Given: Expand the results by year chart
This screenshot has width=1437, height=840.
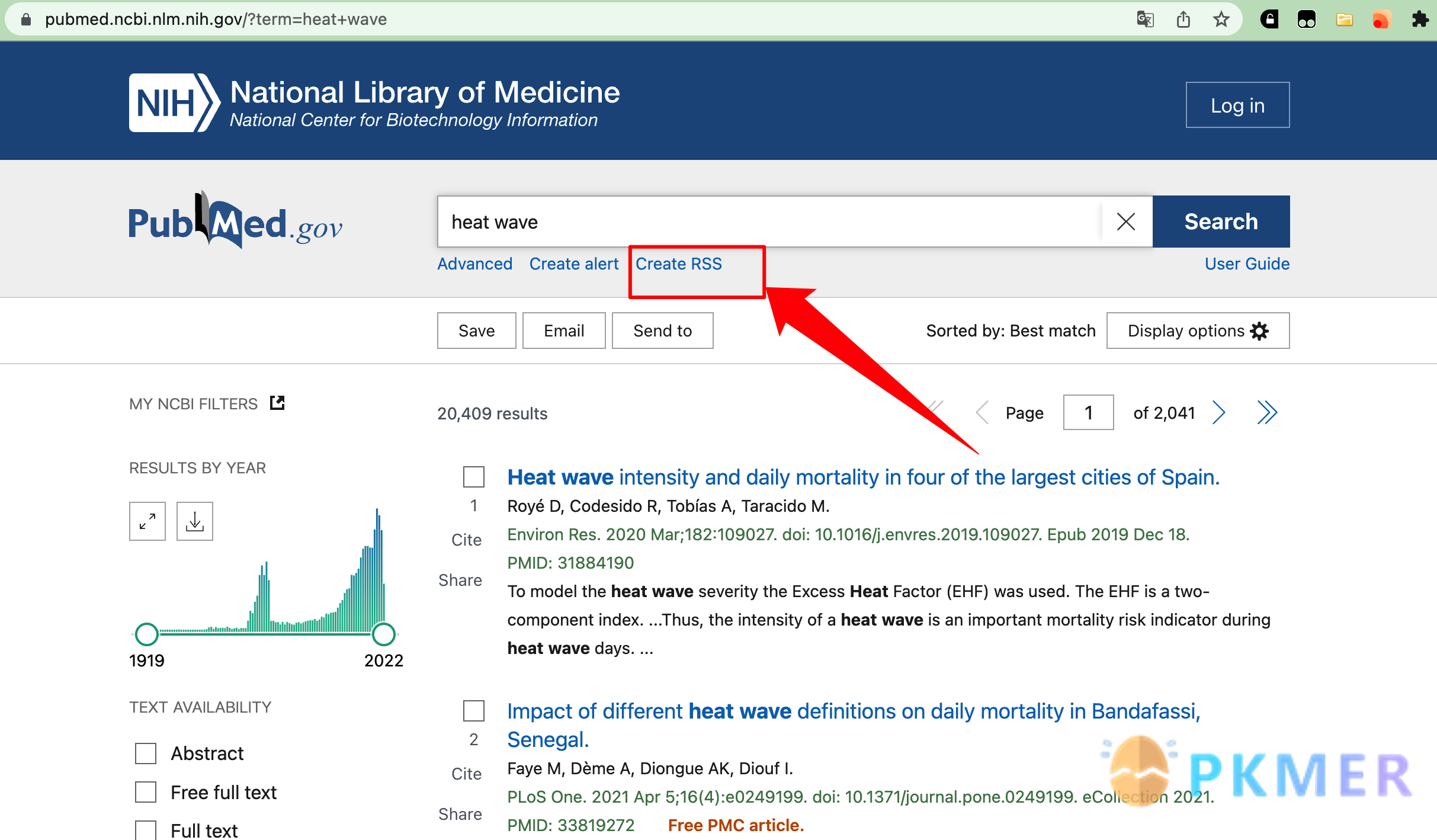Looking at the screenshot, I should [147, 521].
